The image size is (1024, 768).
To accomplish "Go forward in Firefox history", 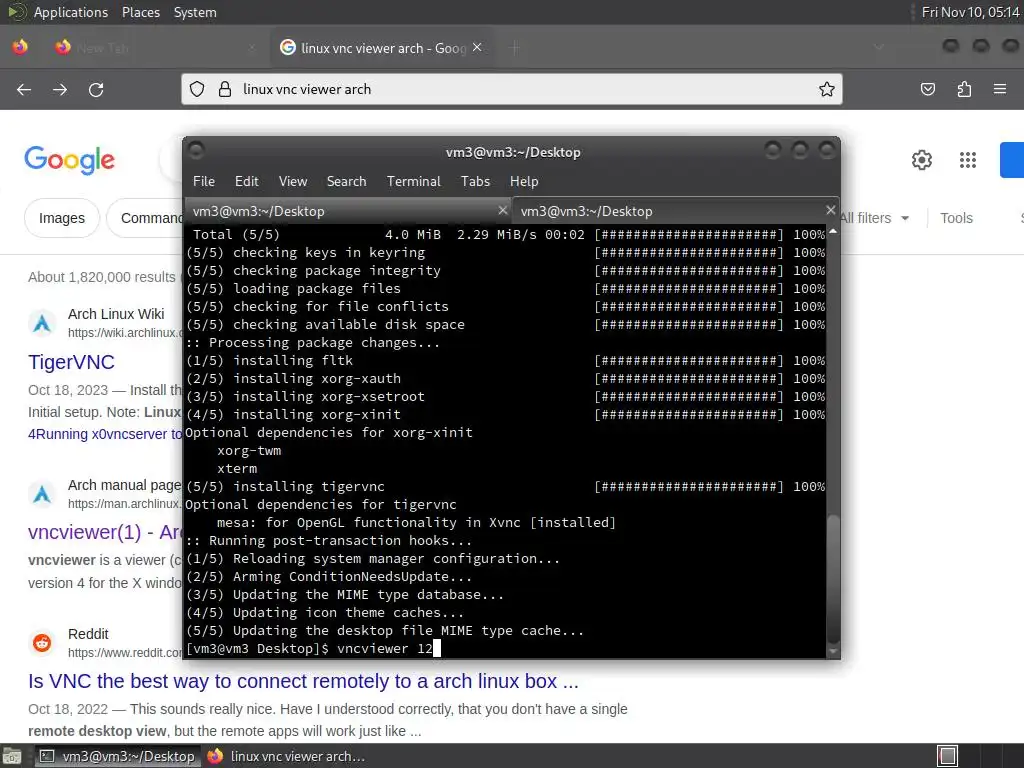I will 60,89.
